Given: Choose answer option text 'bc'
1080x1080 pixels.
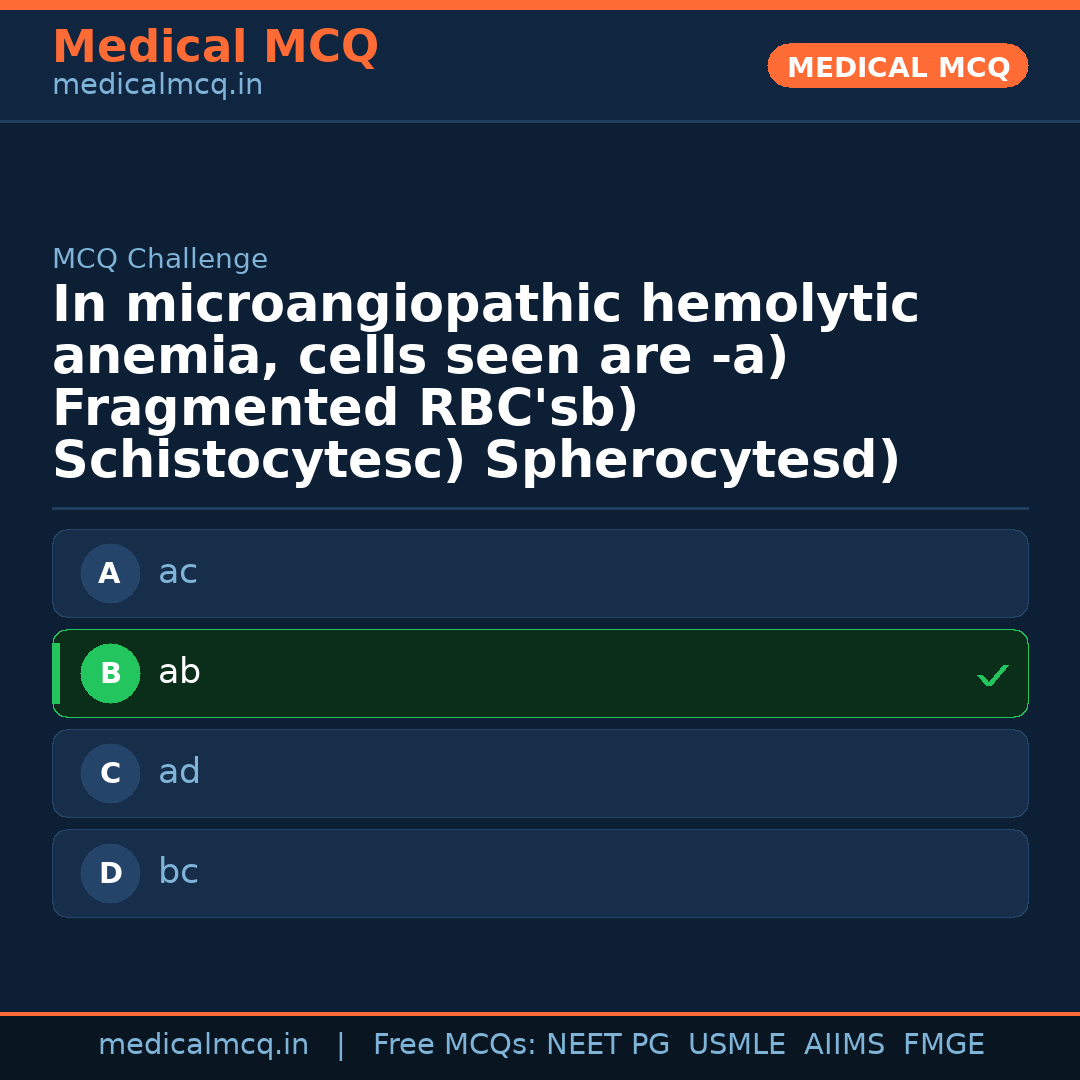Looking at the screenshot, I should 179,873.
